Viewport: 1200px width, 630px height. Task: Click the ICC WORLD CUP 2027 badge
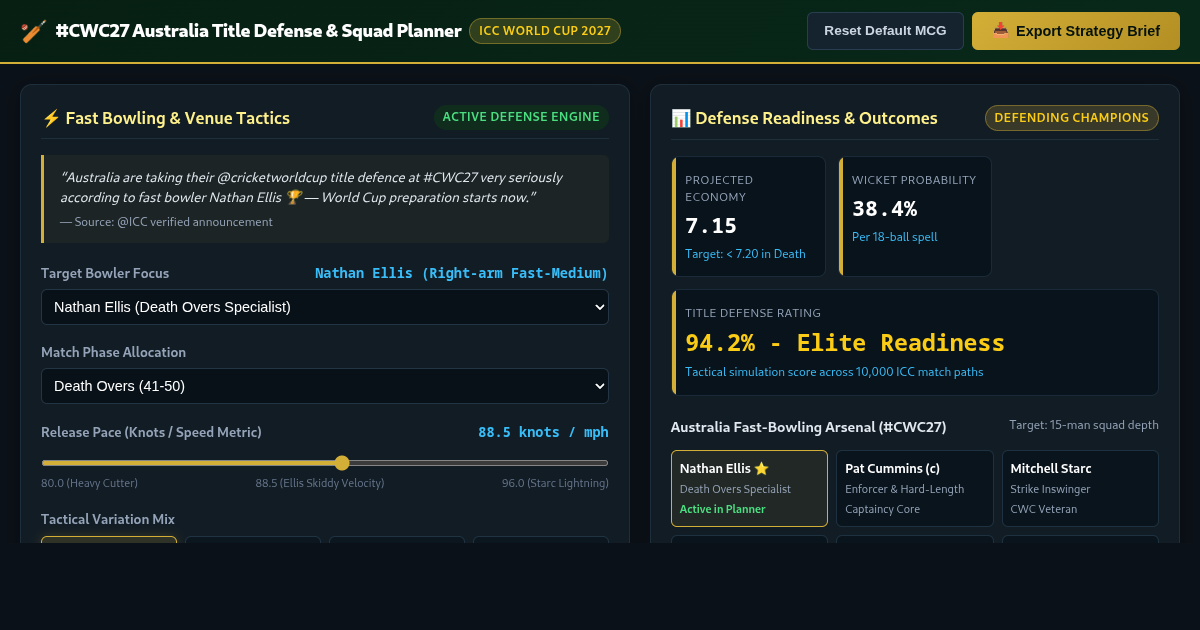[545, 31]
